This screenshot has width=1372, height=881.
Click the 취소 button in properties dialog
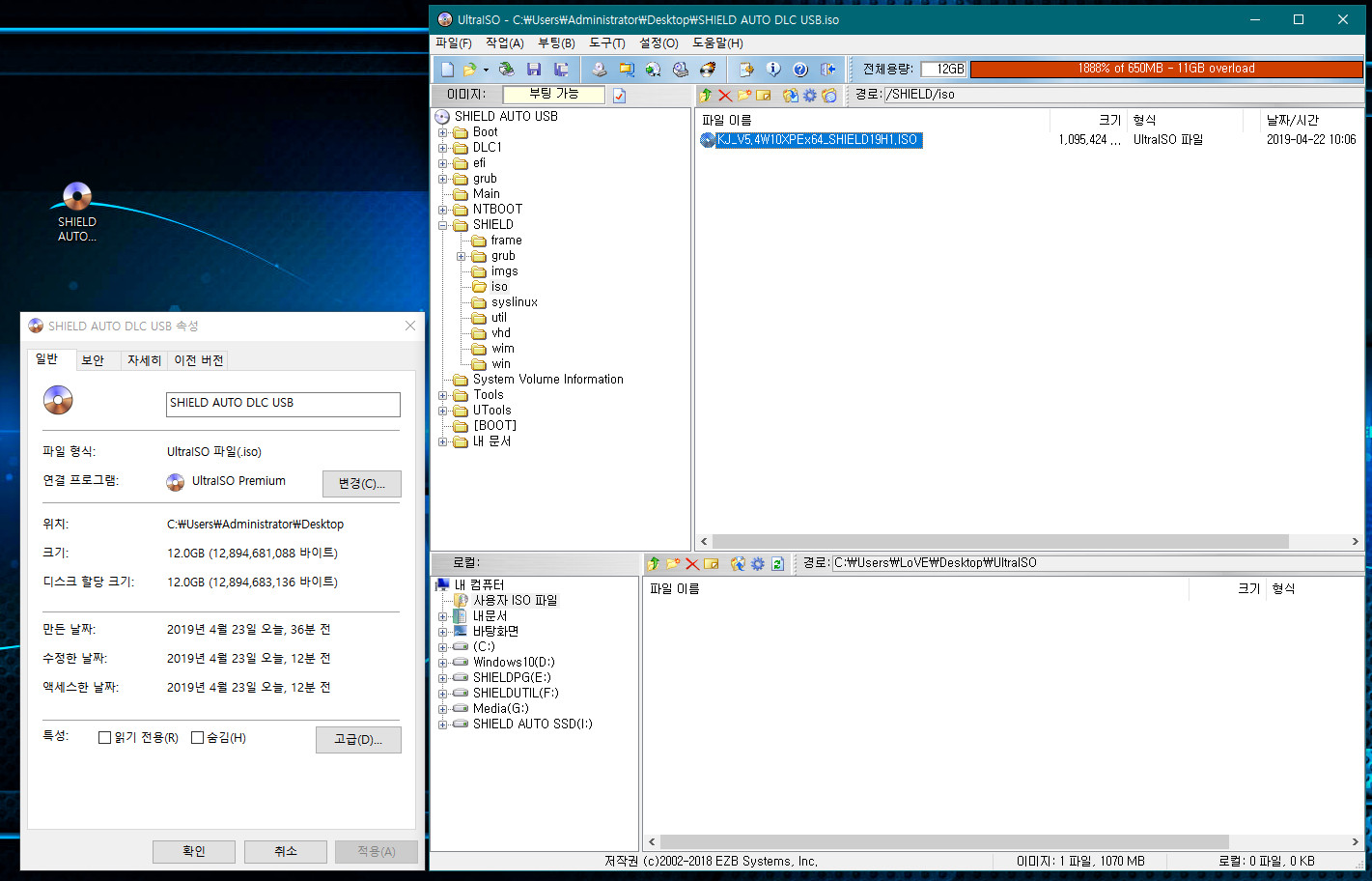[286, 851]
